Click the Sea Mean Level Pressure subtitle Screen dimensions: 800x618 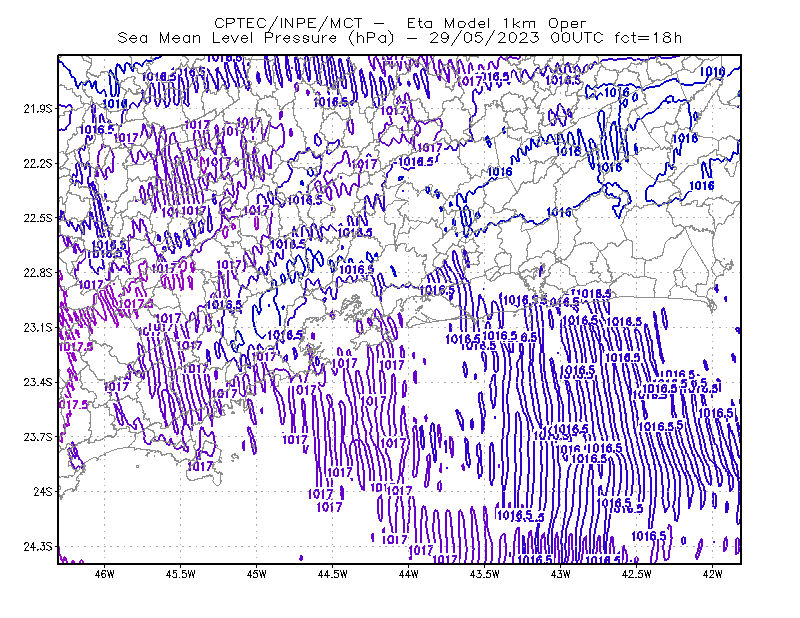(x=399, y=38)
